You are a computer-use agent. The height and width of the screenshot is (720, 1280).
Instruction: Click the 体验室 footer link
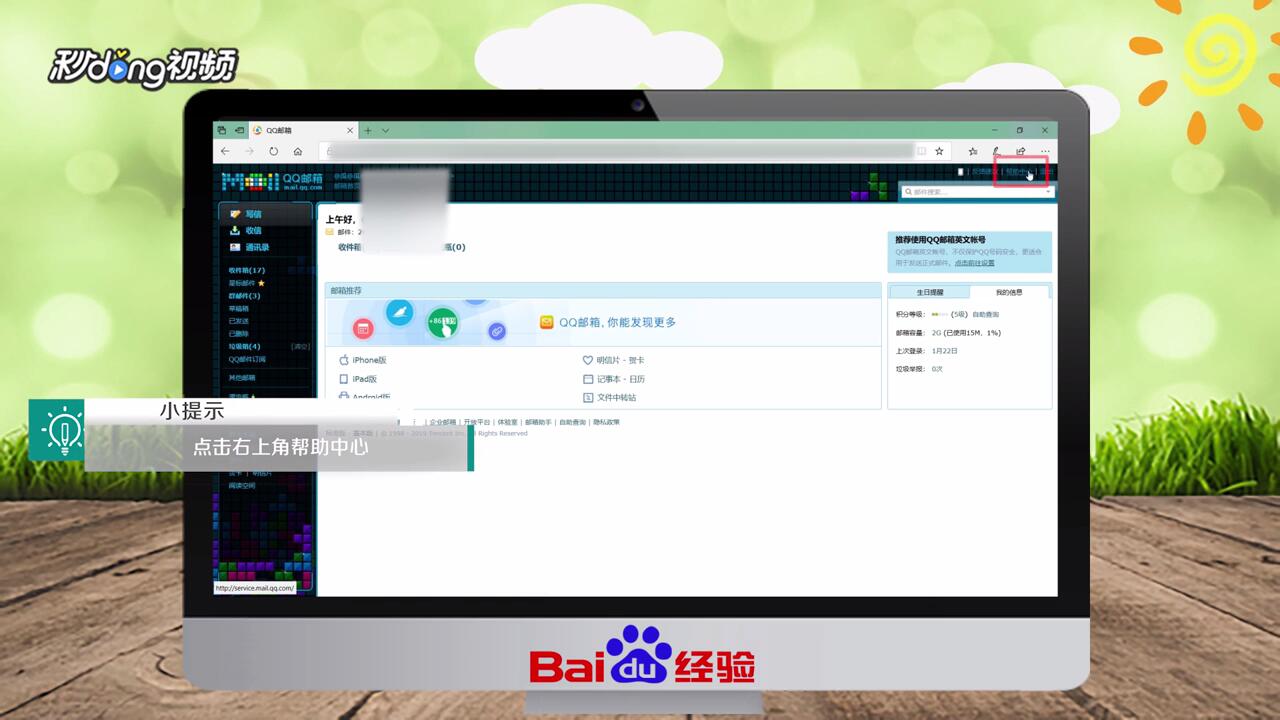tap(507, 422)
